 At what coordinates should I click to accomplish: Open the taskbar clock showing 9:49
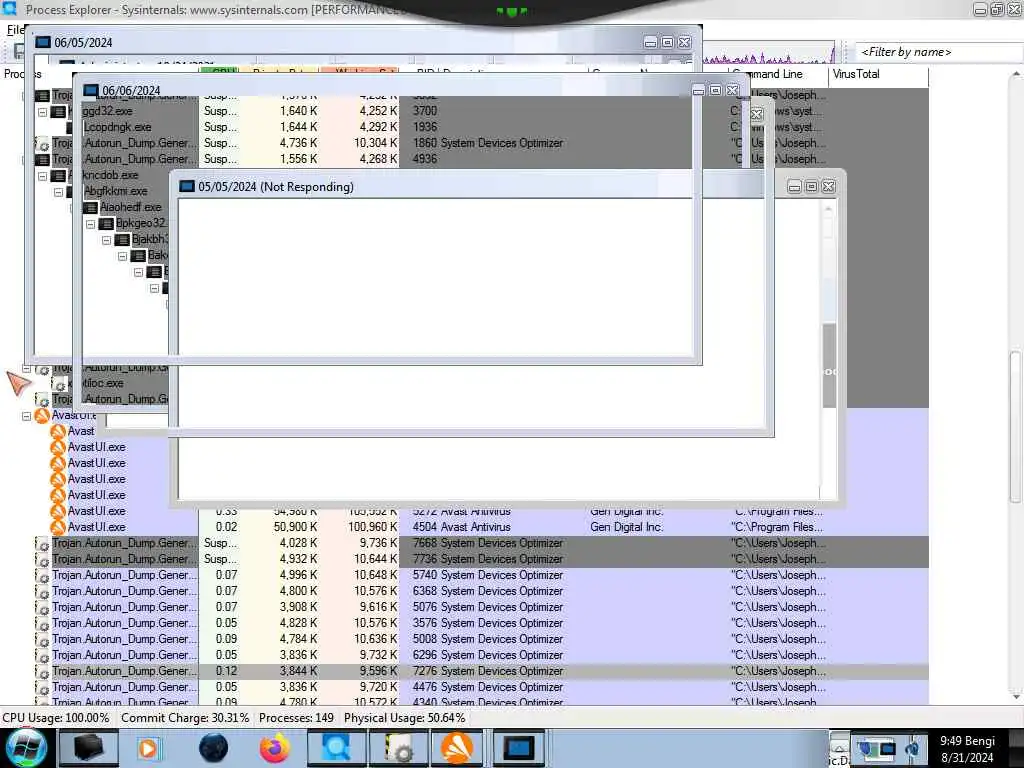click(x=967, y=749)
